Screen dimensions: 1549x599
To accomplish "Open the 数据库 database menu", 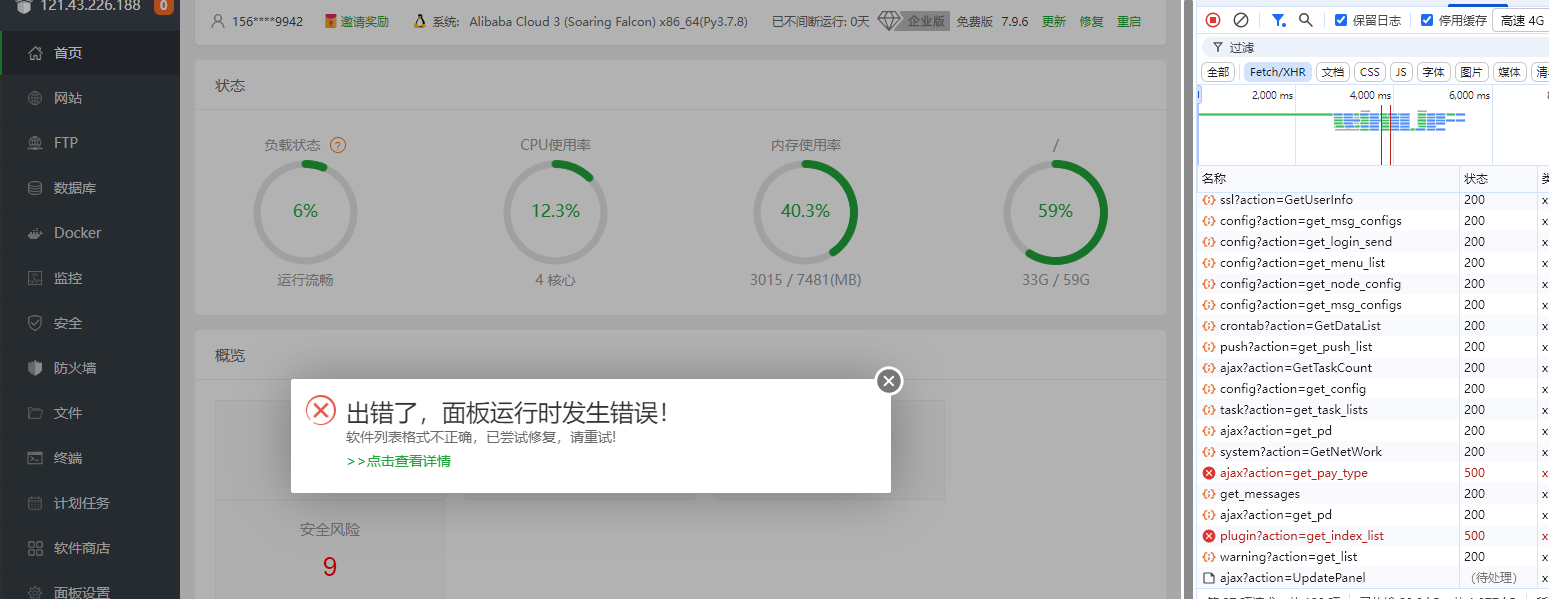I will (90, 188).
